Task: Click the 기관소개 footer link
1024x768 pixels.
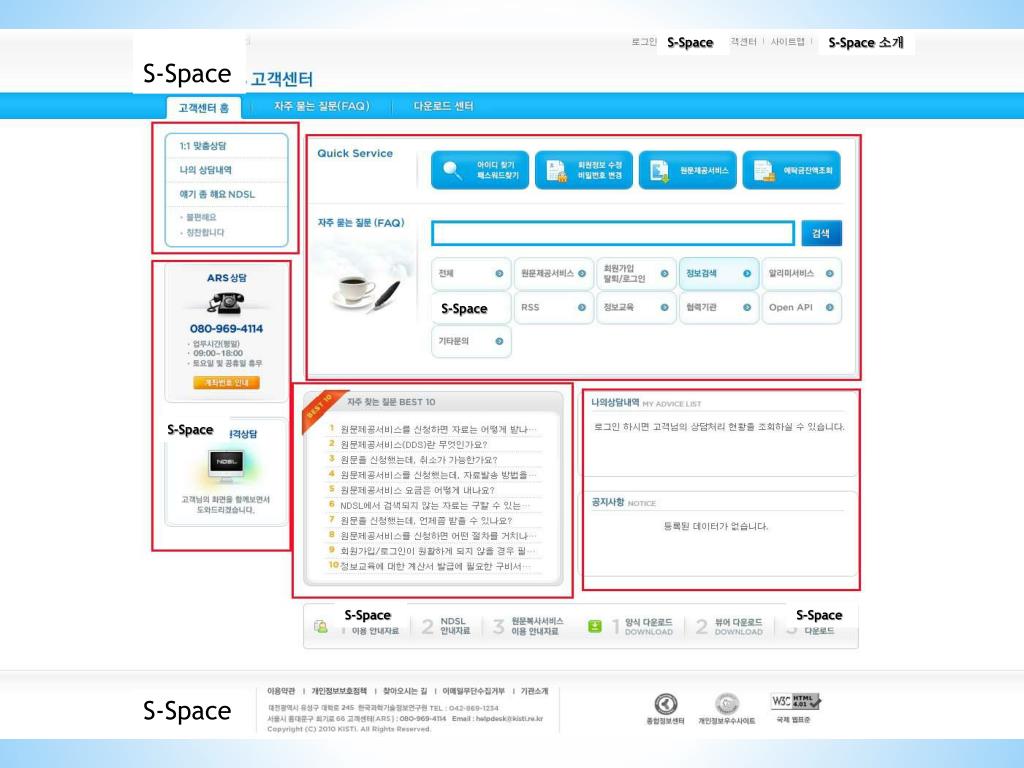Action: click(x=534, y=691)
